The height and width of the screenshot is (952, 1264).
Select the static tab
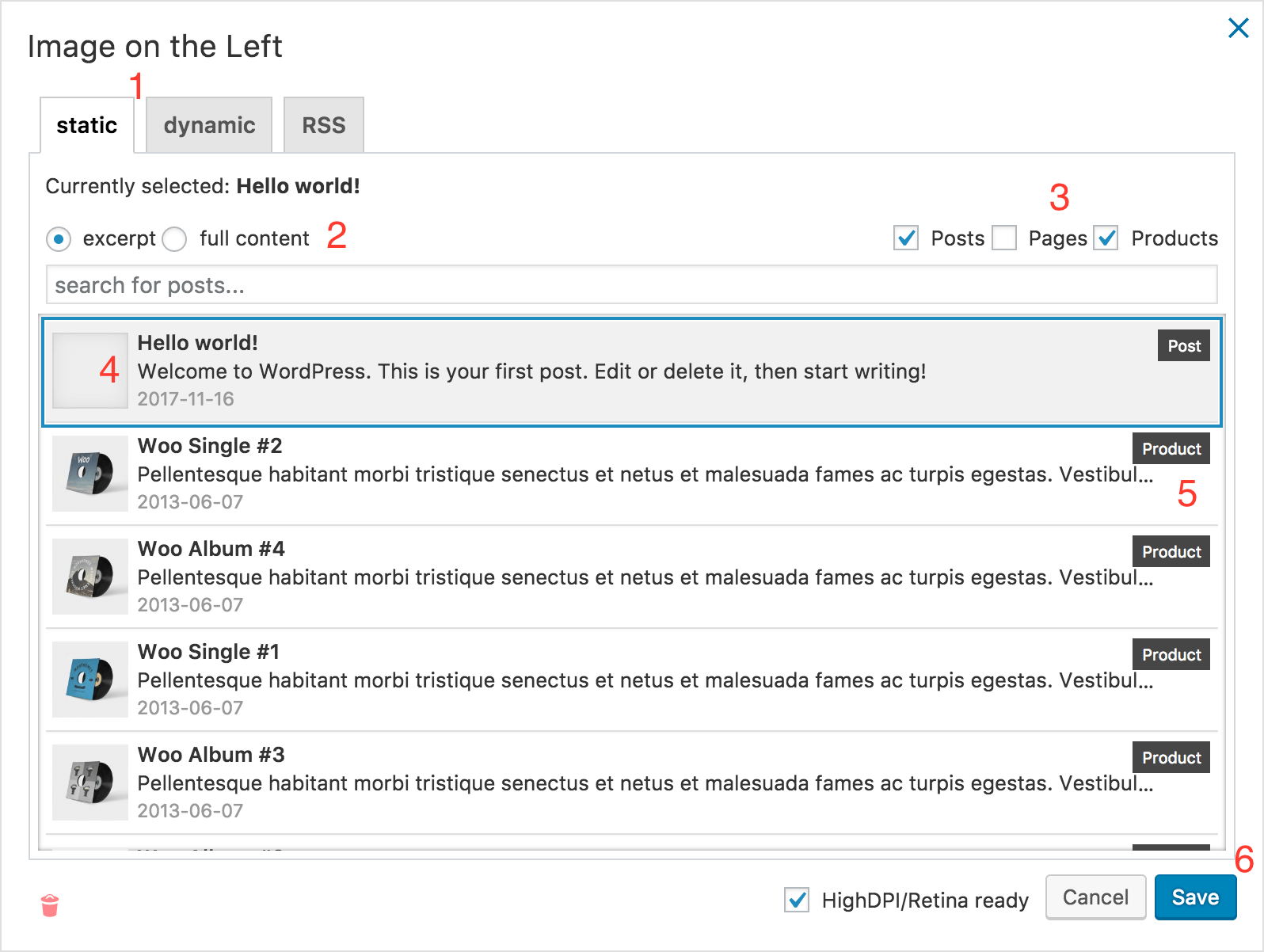pyautogui.click(x=86, y=125)
